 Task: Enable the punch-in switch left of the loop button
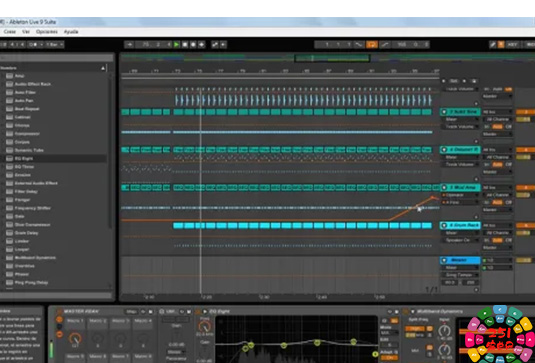click(x=359, y=44)
